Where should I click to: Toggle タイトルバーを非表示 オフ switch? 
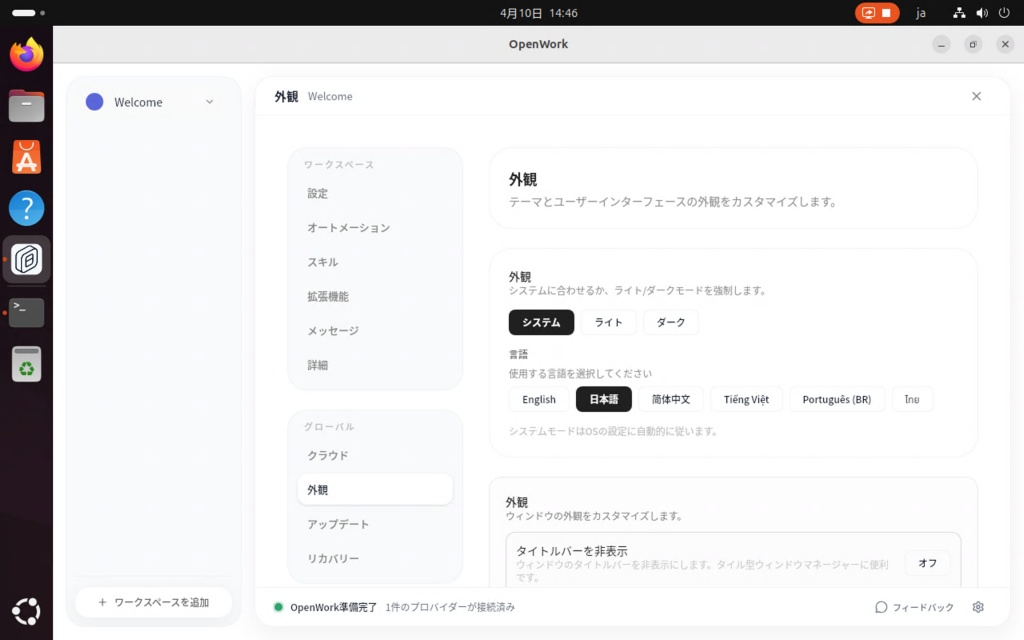927,563
